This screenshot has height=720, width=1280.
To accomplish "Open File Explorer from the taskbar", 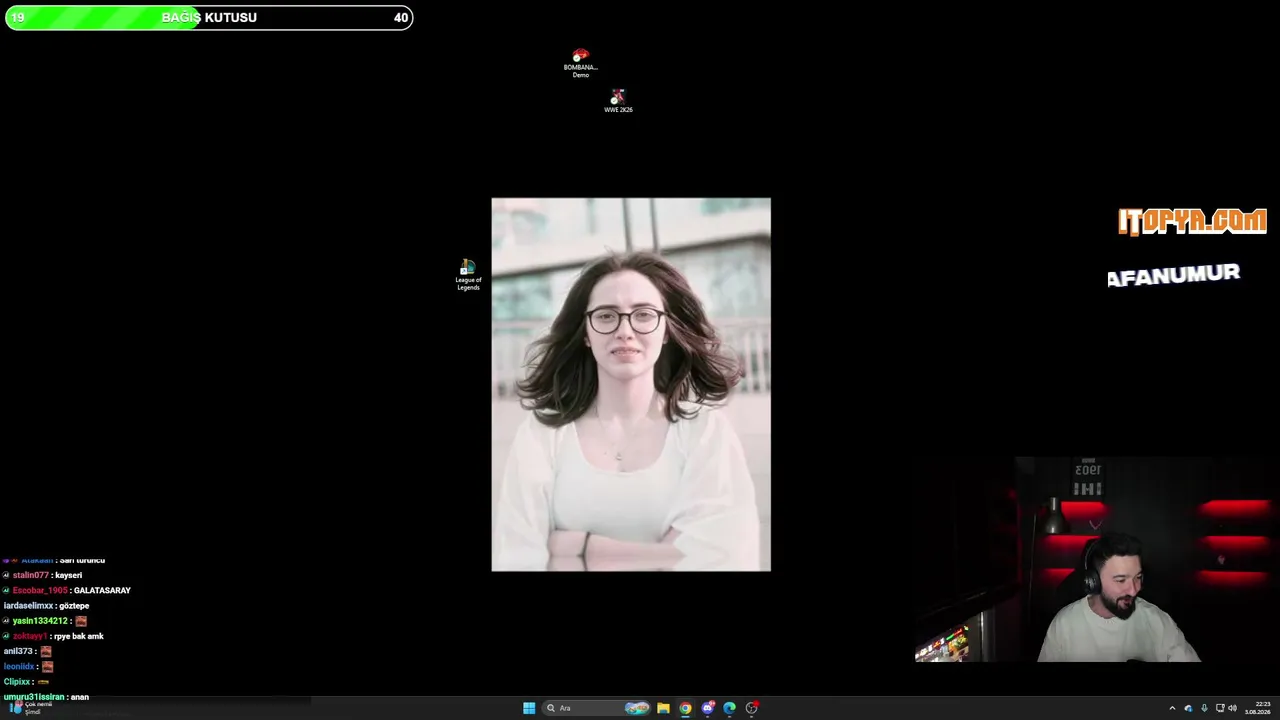I will (x=663, y=708).
